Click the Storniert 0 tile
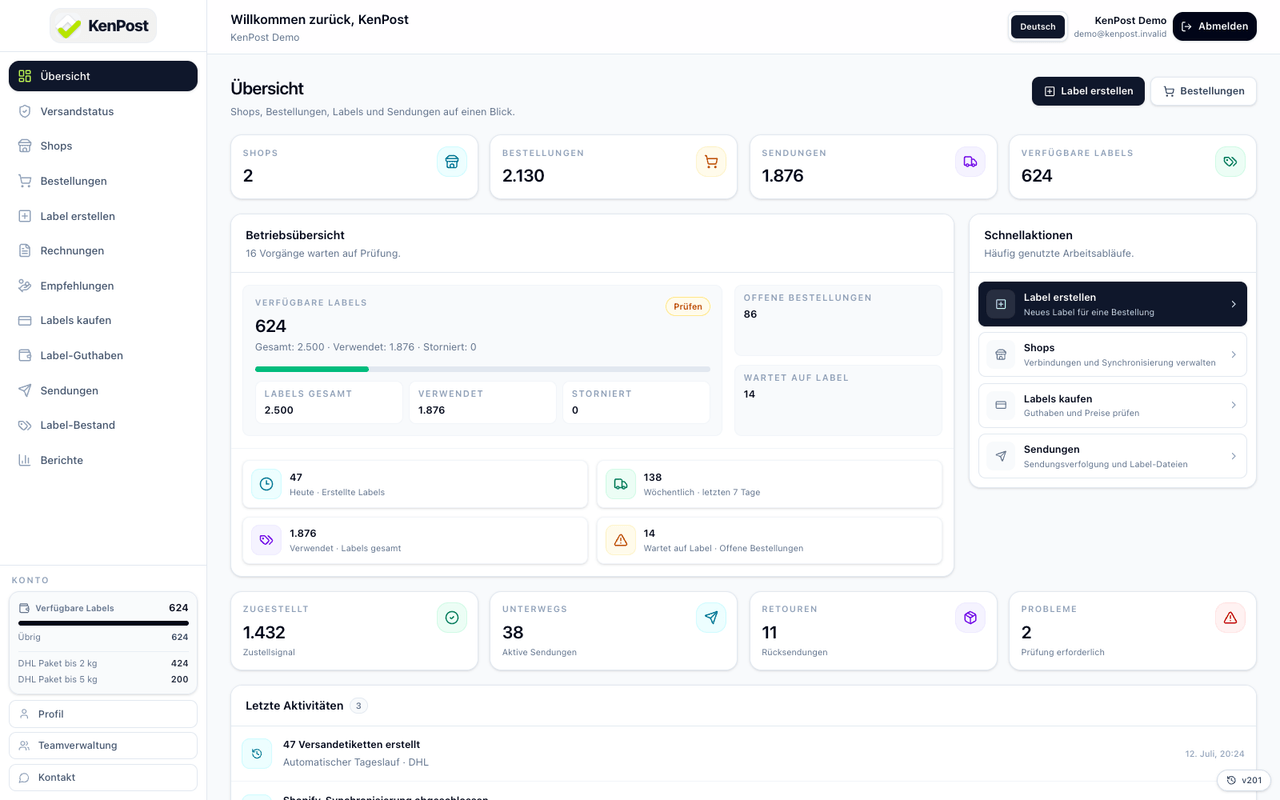Viewport: 1280px width, 800px height. (636, 402)
